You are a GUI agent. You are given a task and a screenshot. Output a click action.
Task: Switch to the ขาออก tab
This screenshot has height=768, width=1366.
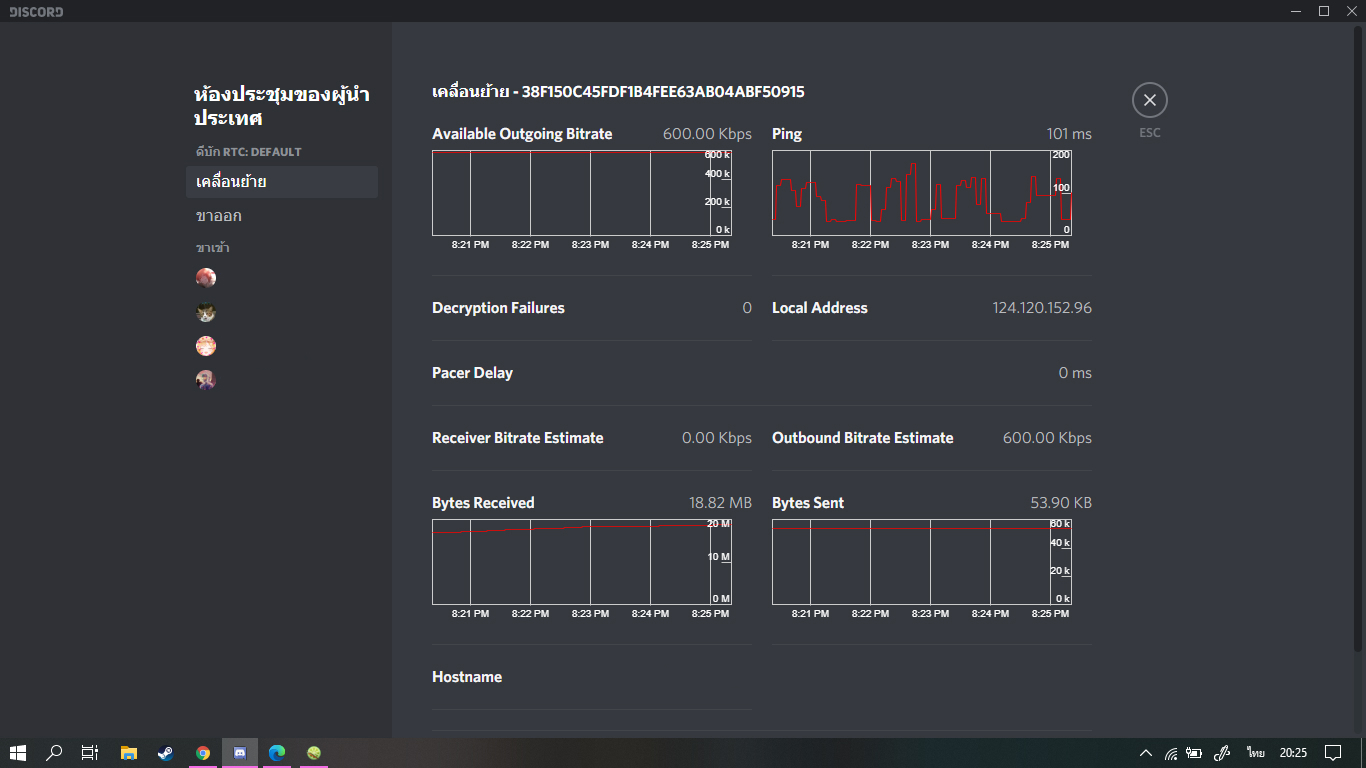point(282,216)
